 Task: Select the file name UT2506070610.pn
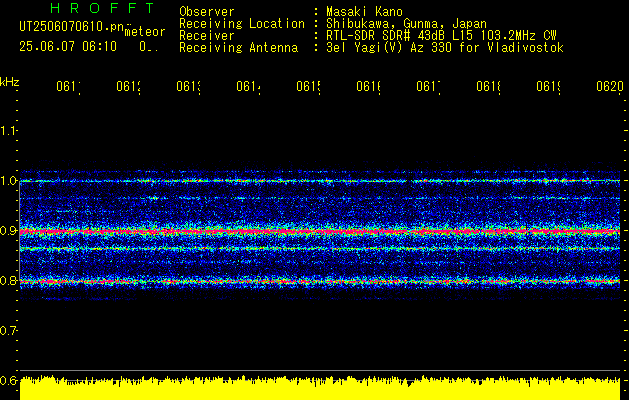(72, 27)
